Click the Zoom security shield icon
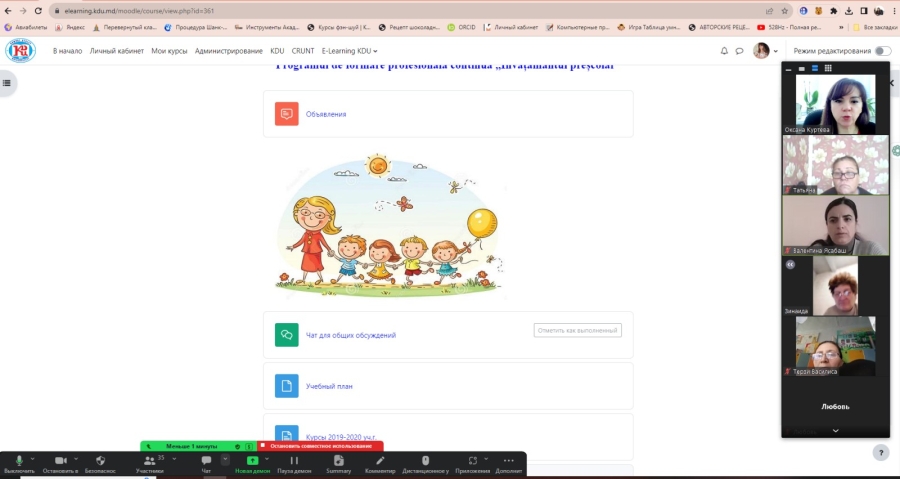The image size is (900, 479). [x=100, y=460]
